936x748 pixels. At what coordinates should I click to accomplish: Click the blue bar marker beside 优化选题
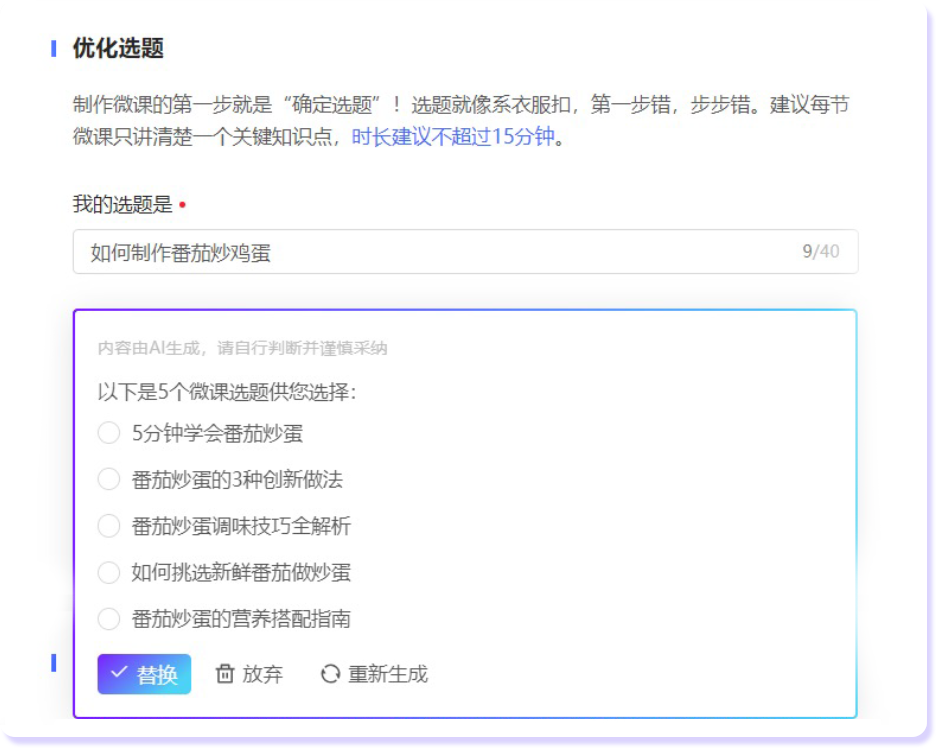pyautogui.click(x=54, y=48)
